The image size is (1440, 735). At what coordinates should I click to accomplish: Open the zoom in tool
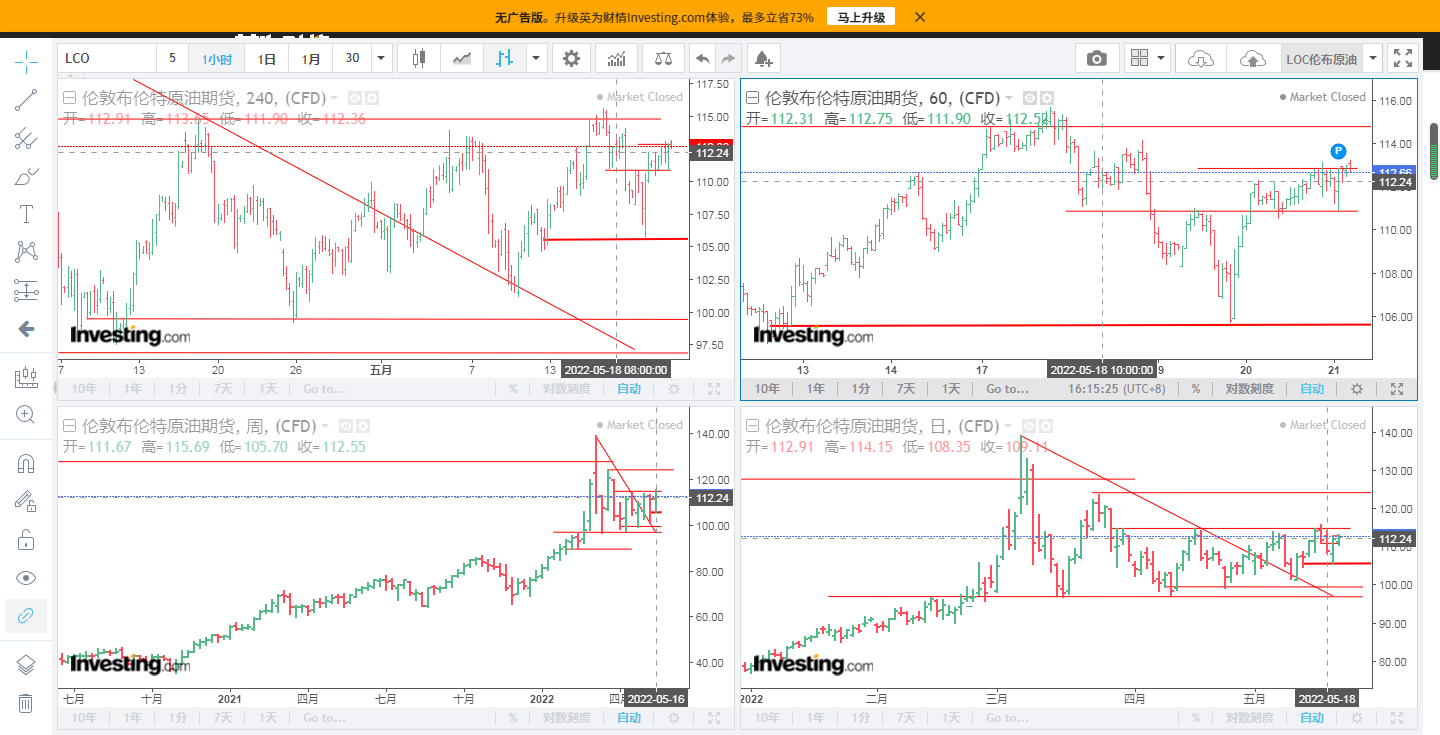click(26, 414)
